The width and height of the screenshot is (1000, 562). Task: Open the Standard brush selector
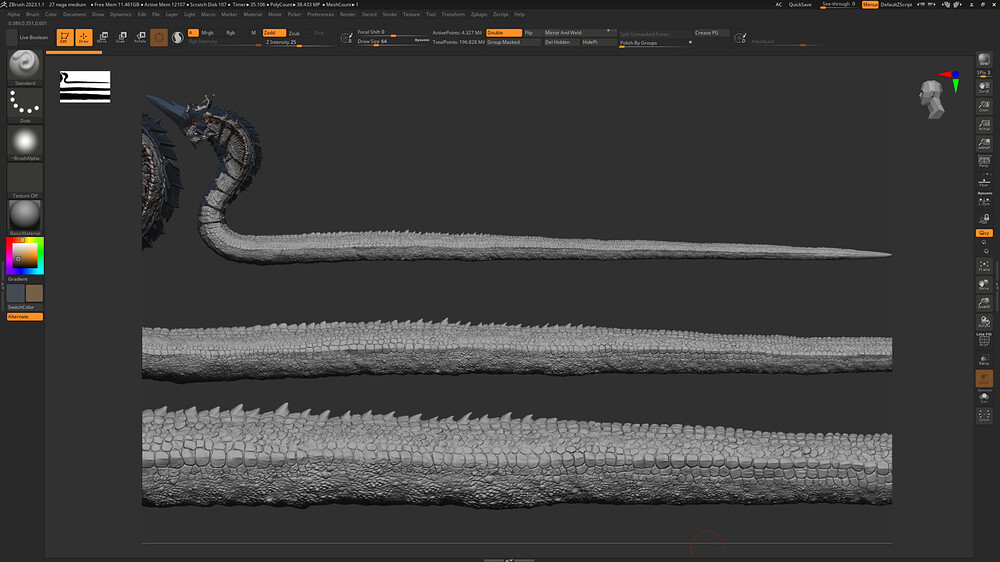pos(25,65)
